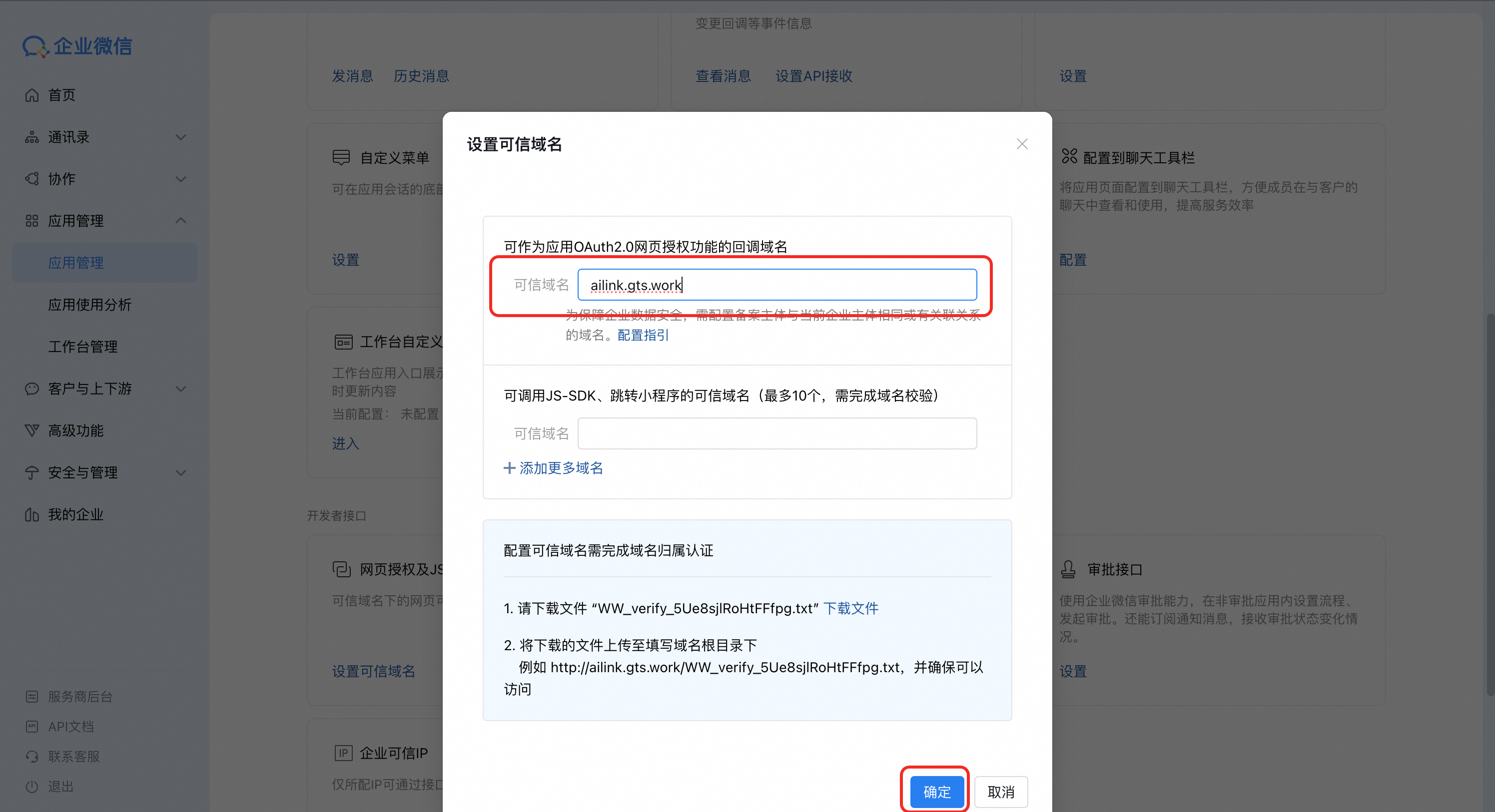Open the 配置指引 link
This screenshot has height=812, width=1495.
click(x=643, y=335)
